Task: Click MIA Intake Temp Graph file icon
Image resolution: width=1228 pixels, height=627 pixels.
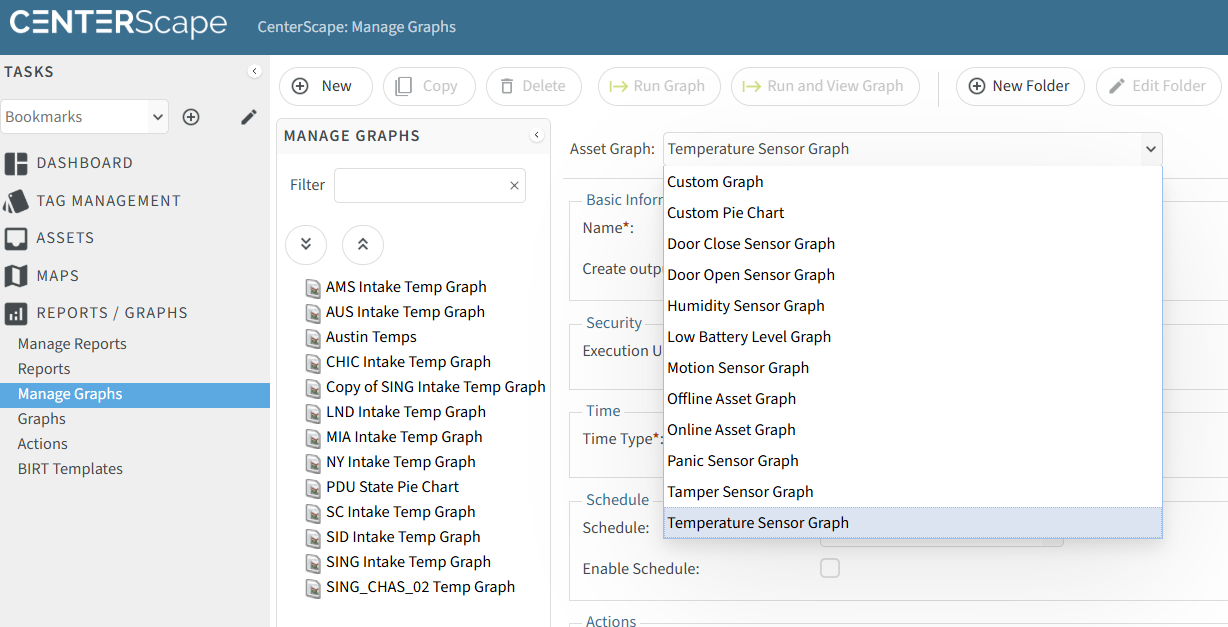Action: [313, 438]
